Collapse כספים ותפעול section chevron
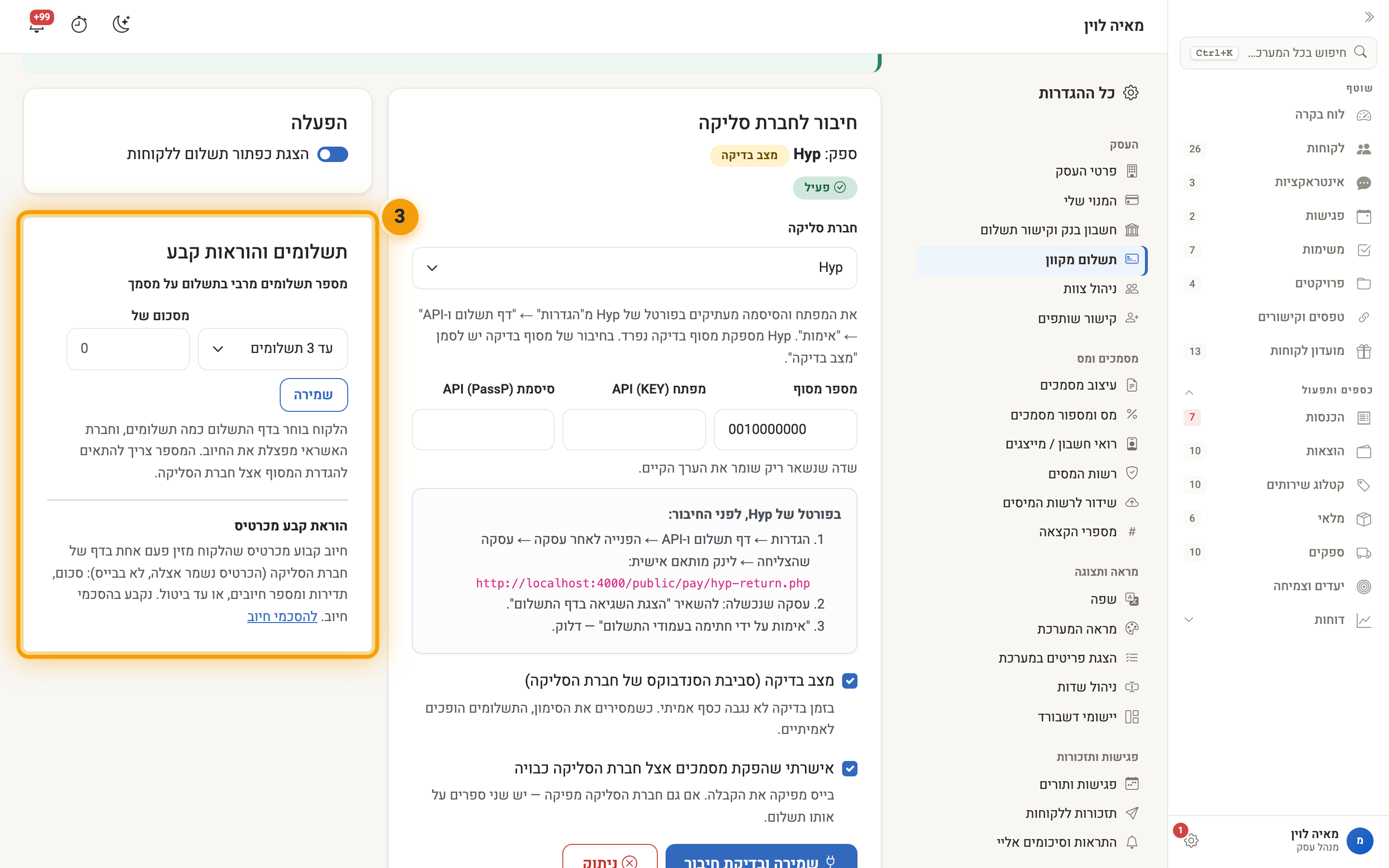This screenshot has width=1389, height=868. pyautogui.click(x=1189, y=392)
